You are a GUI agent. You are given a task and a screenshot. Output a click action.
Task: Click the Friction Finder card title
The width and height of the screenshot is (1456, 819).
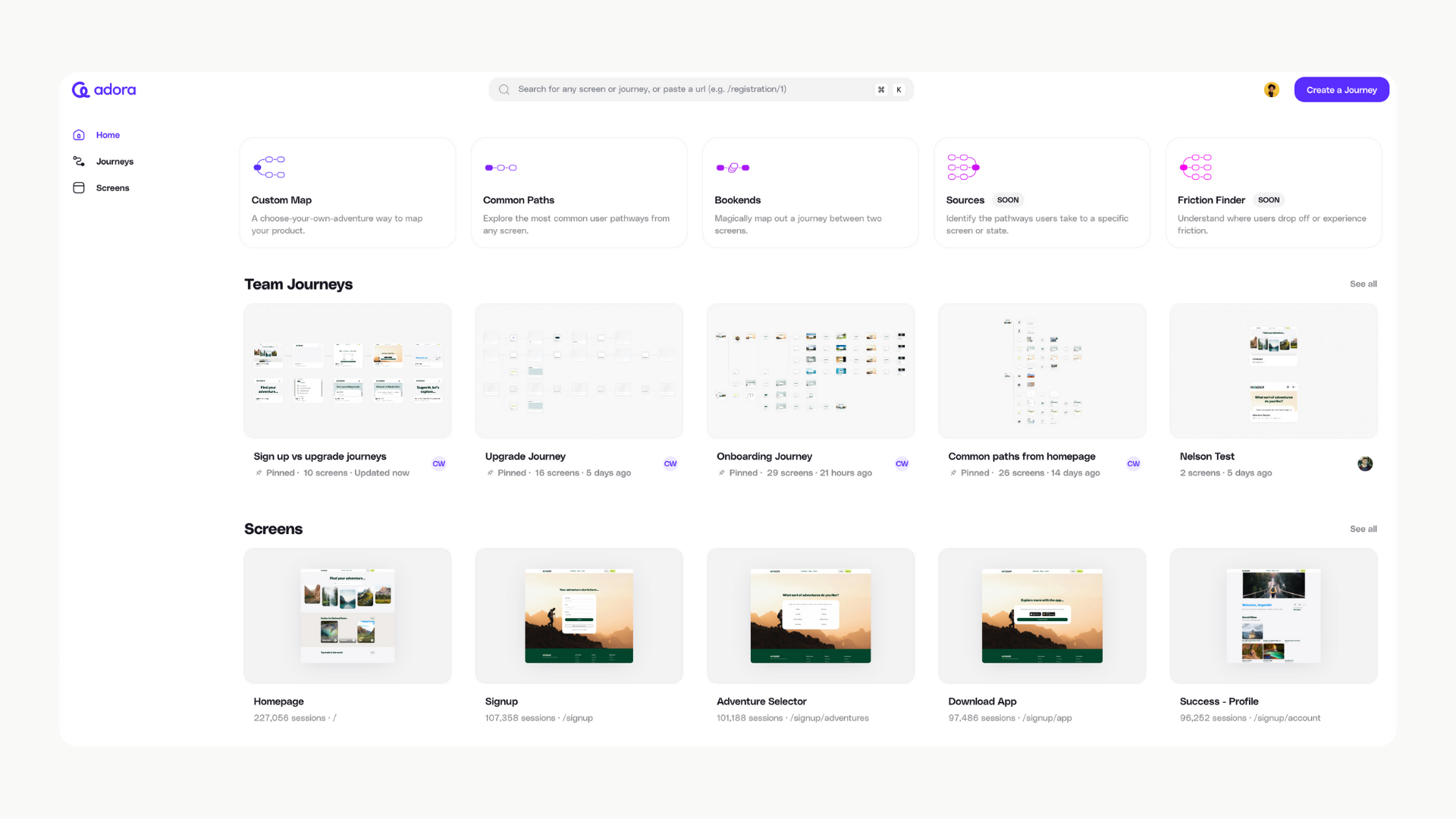[1211, 200]
